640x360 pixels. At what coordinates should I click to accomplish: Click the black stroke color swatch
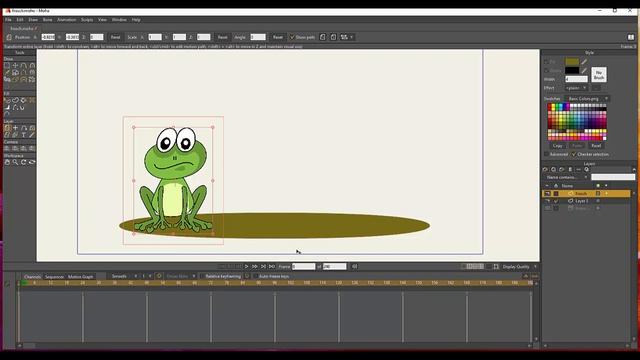tap(572, 71)
